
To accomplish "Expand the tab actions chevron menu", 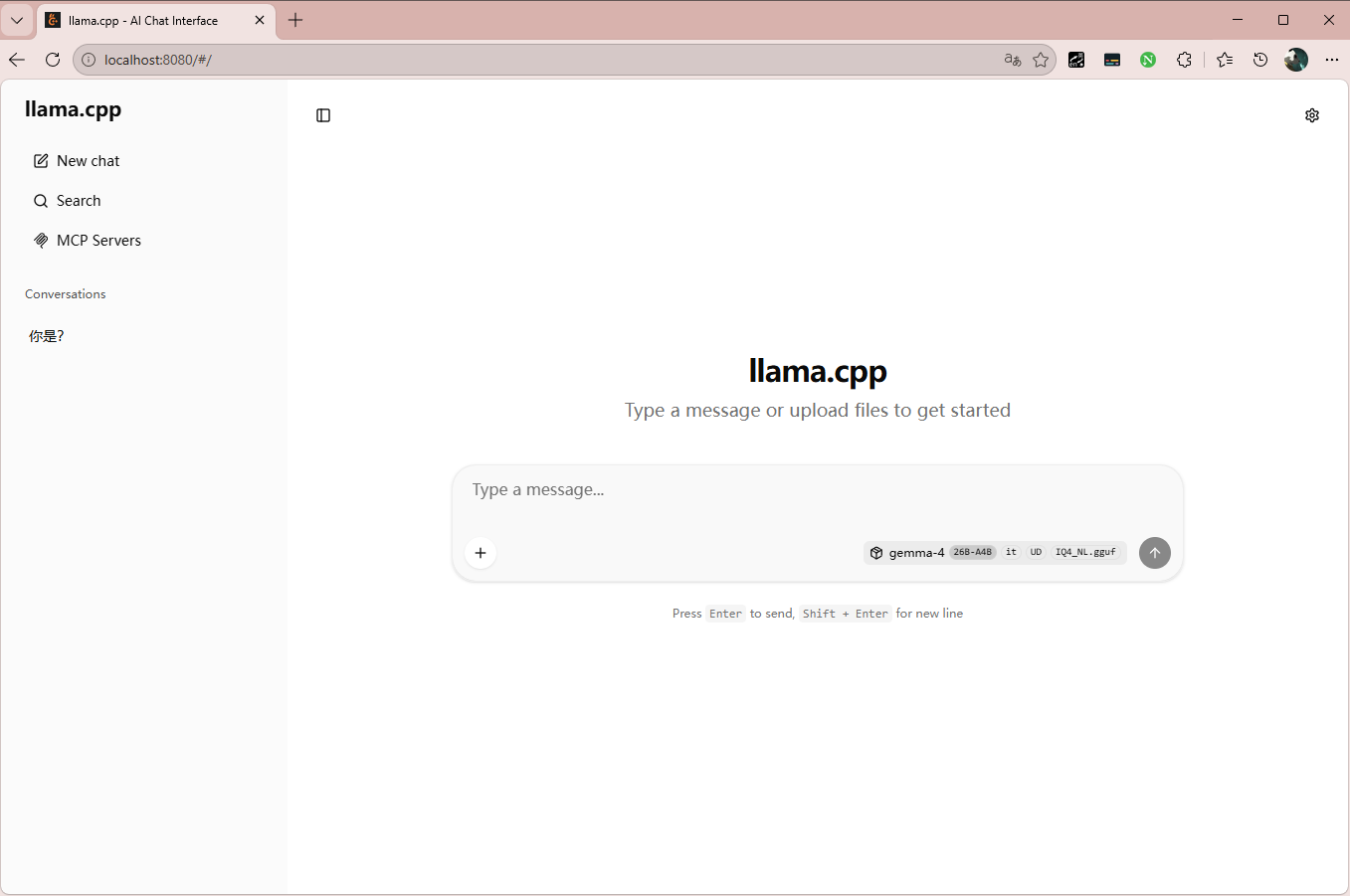I will (17, 20).
